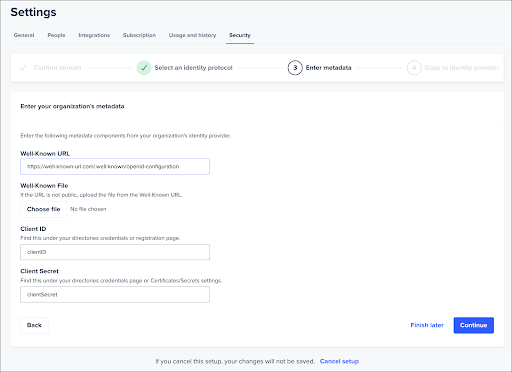Click the Enter metadata step label
This screenshot has width=512, height=372.
point(329,68)
